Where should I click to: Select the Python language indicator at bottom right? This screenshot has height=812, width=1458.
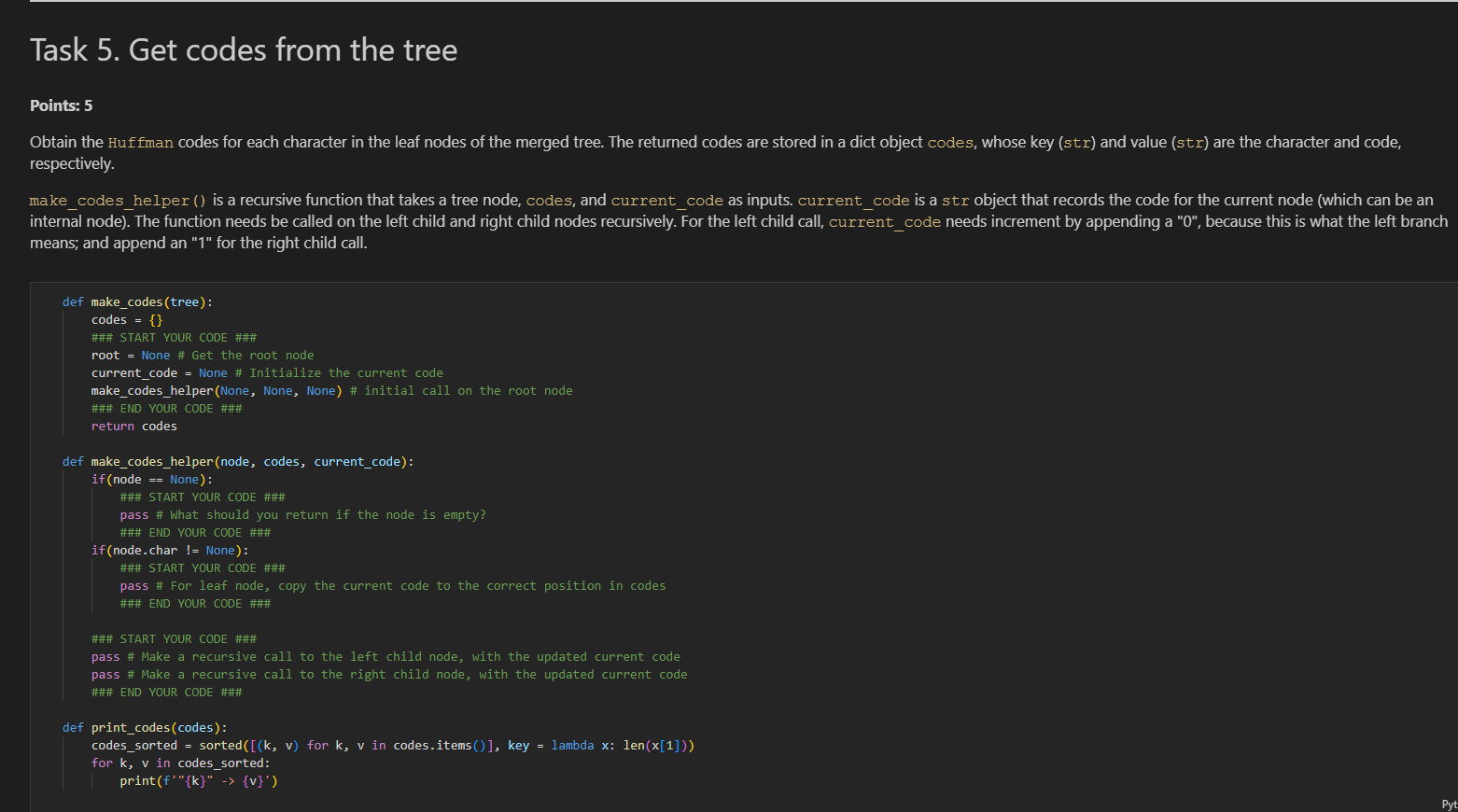(x=1450, y=804)
